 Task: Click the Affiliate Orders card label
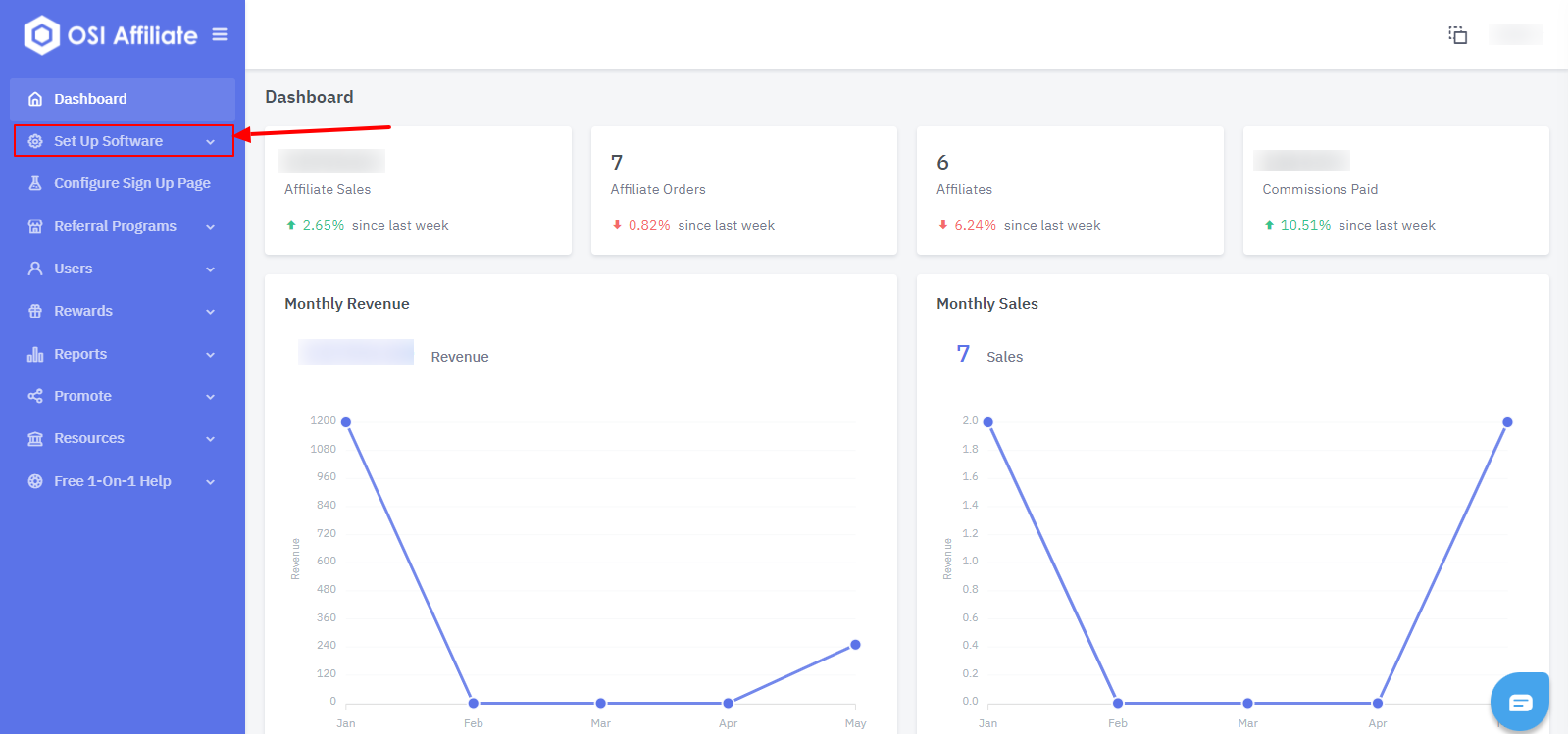pyautogui.click(x=658, y=189)
